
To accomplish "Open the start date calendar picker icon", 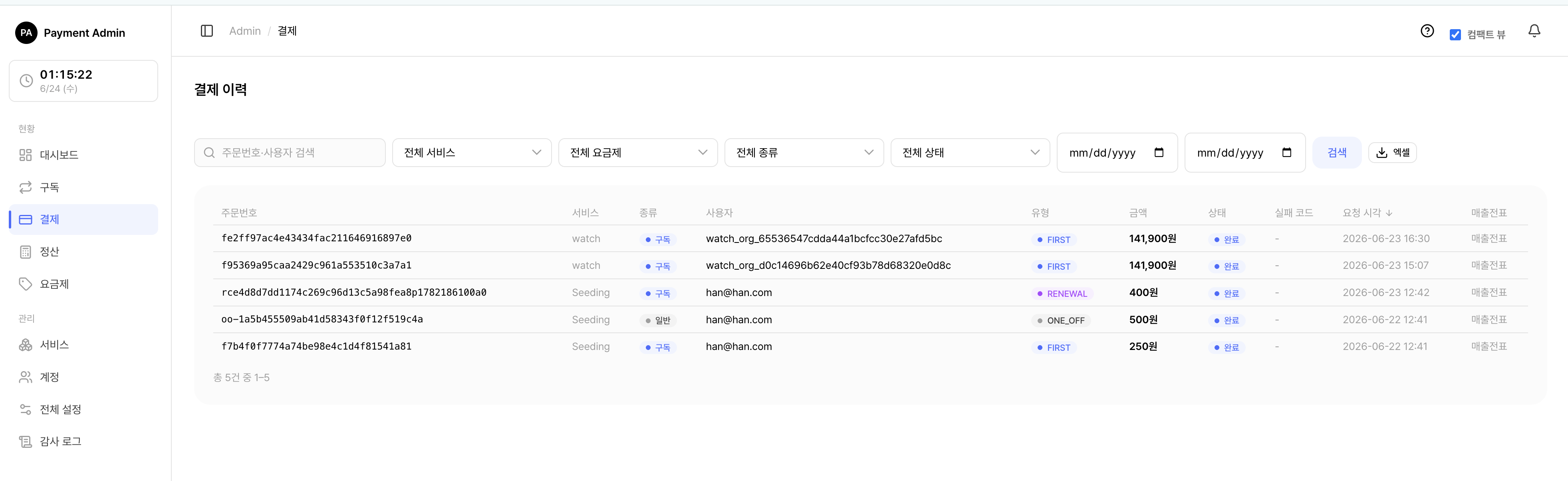I will [x=1159, y=152].
